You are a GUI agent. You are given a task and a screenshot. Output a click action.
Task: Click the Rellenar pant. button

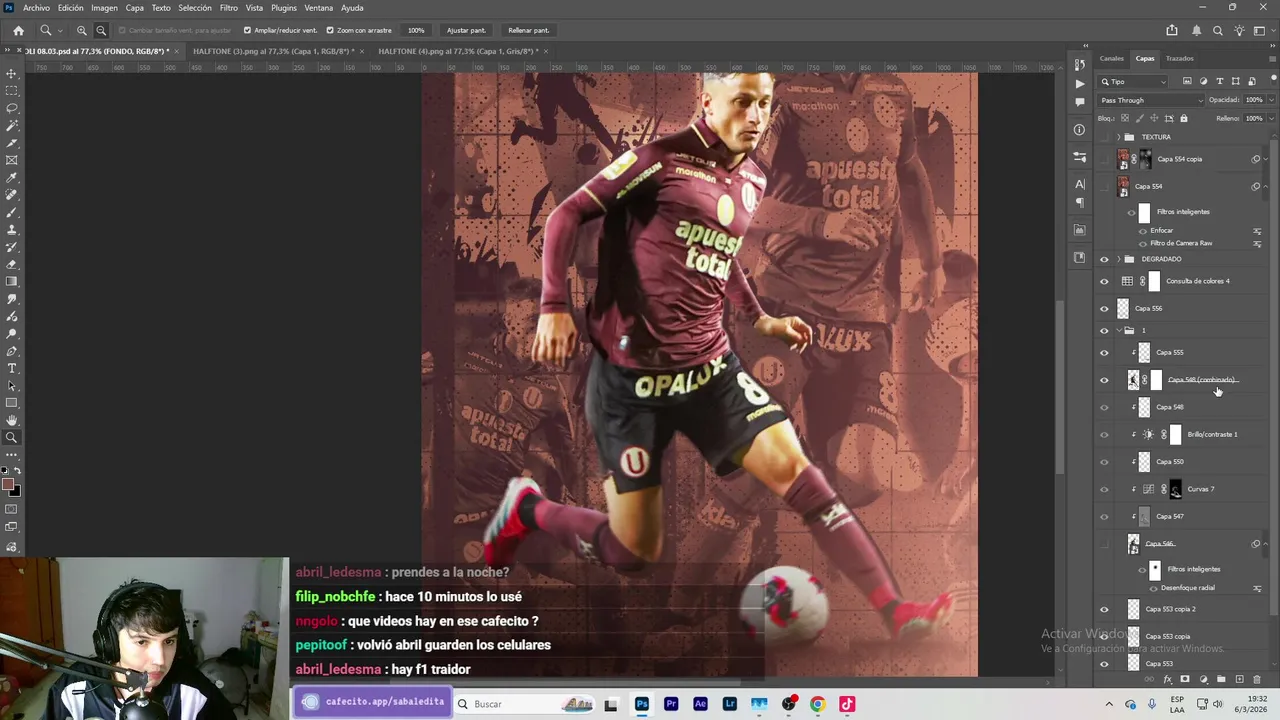528,30
